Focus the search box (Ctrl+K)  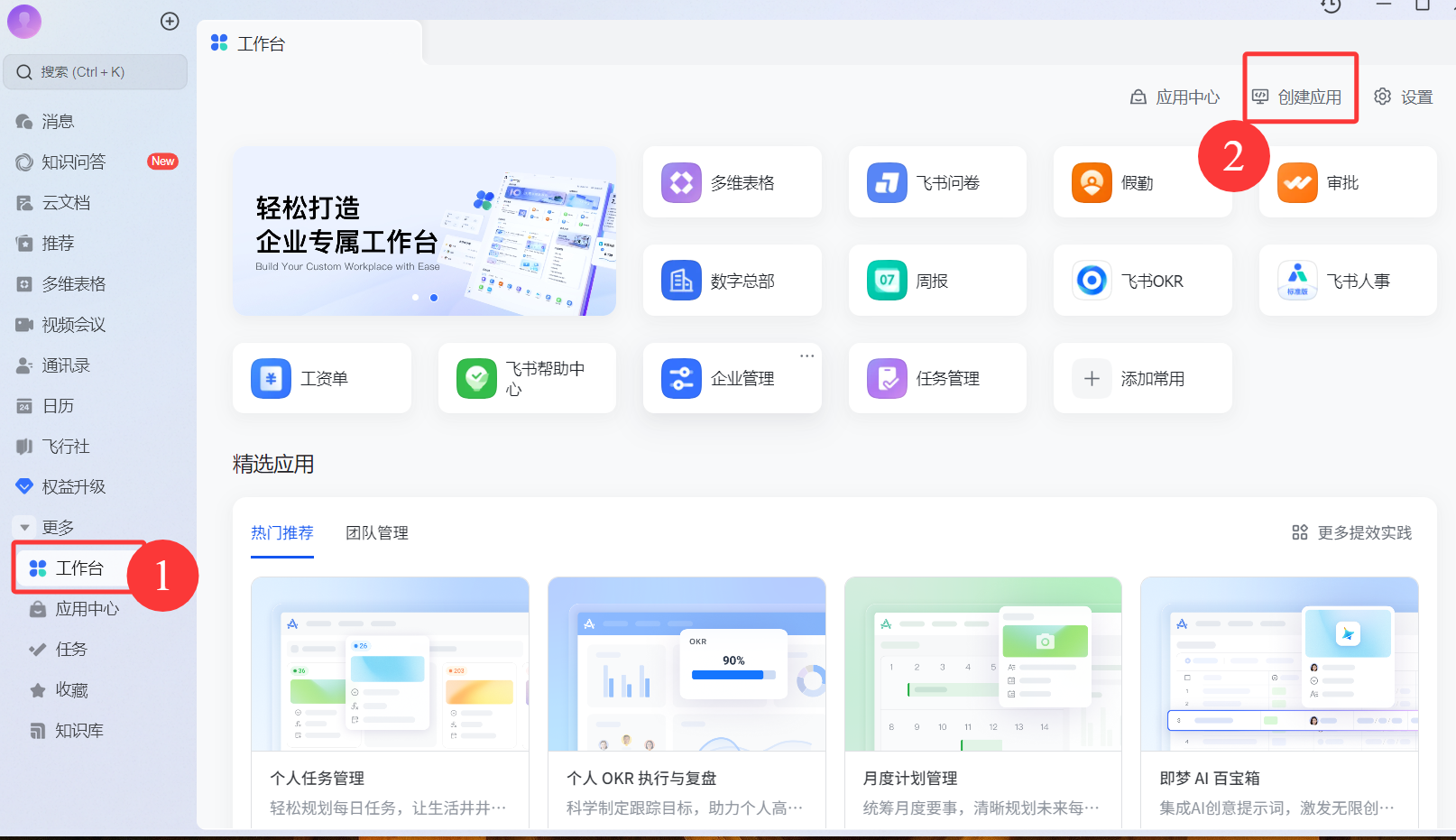(x=96, y=72)
